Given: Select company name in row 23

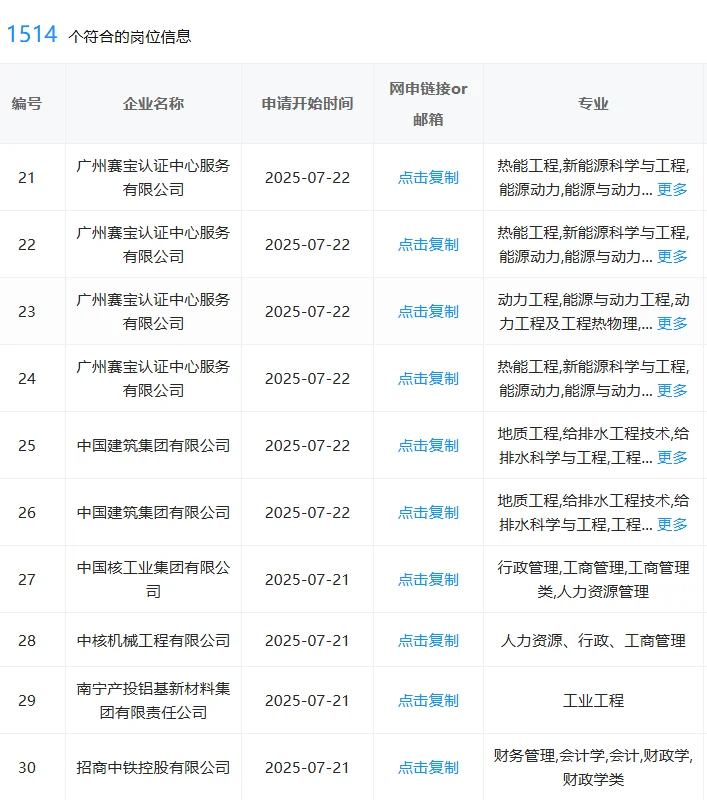Looking at the screenshot, I should [153, 311].
